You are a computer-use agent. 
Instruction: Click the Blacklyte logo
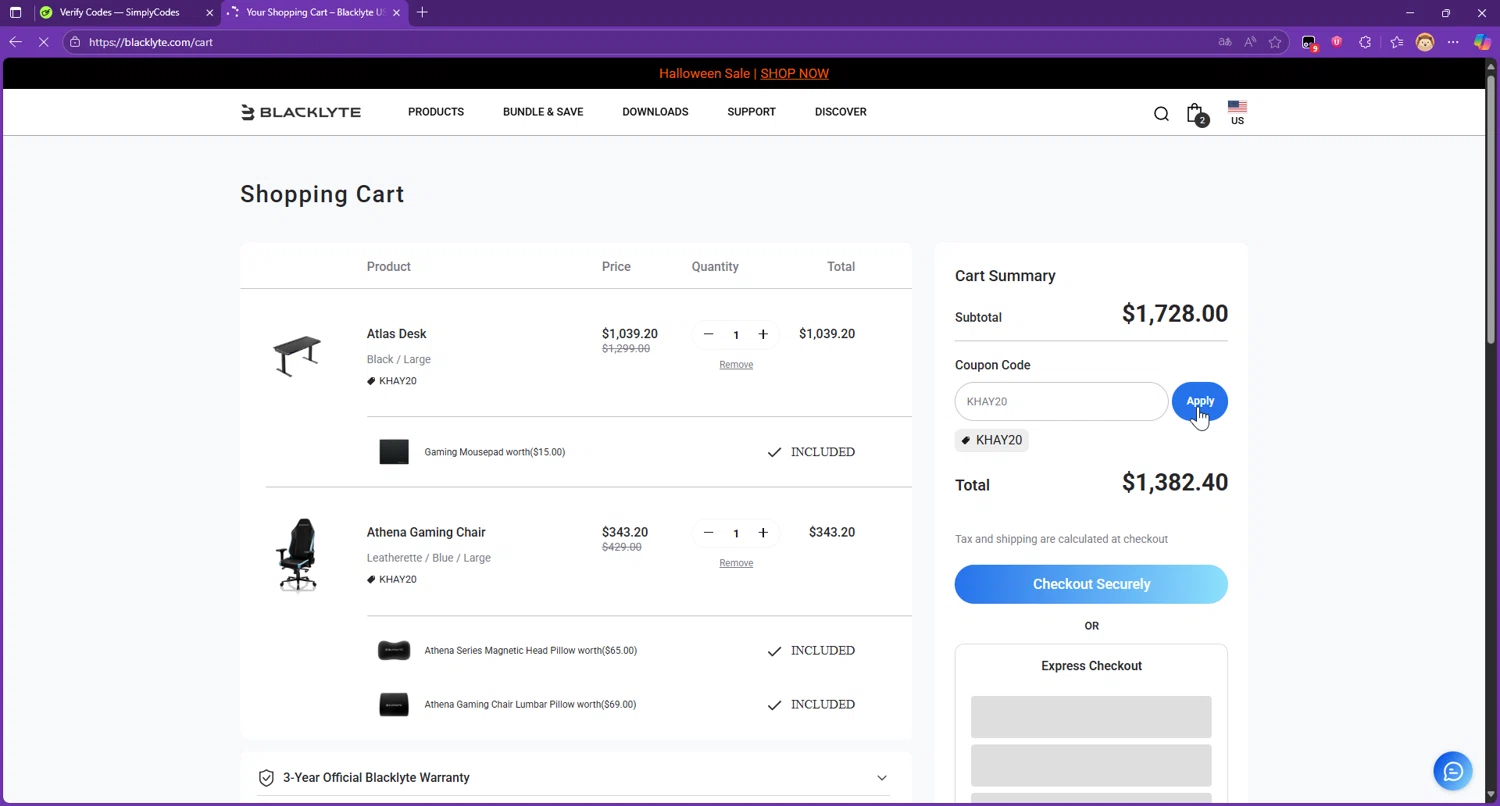coord(301,112)
